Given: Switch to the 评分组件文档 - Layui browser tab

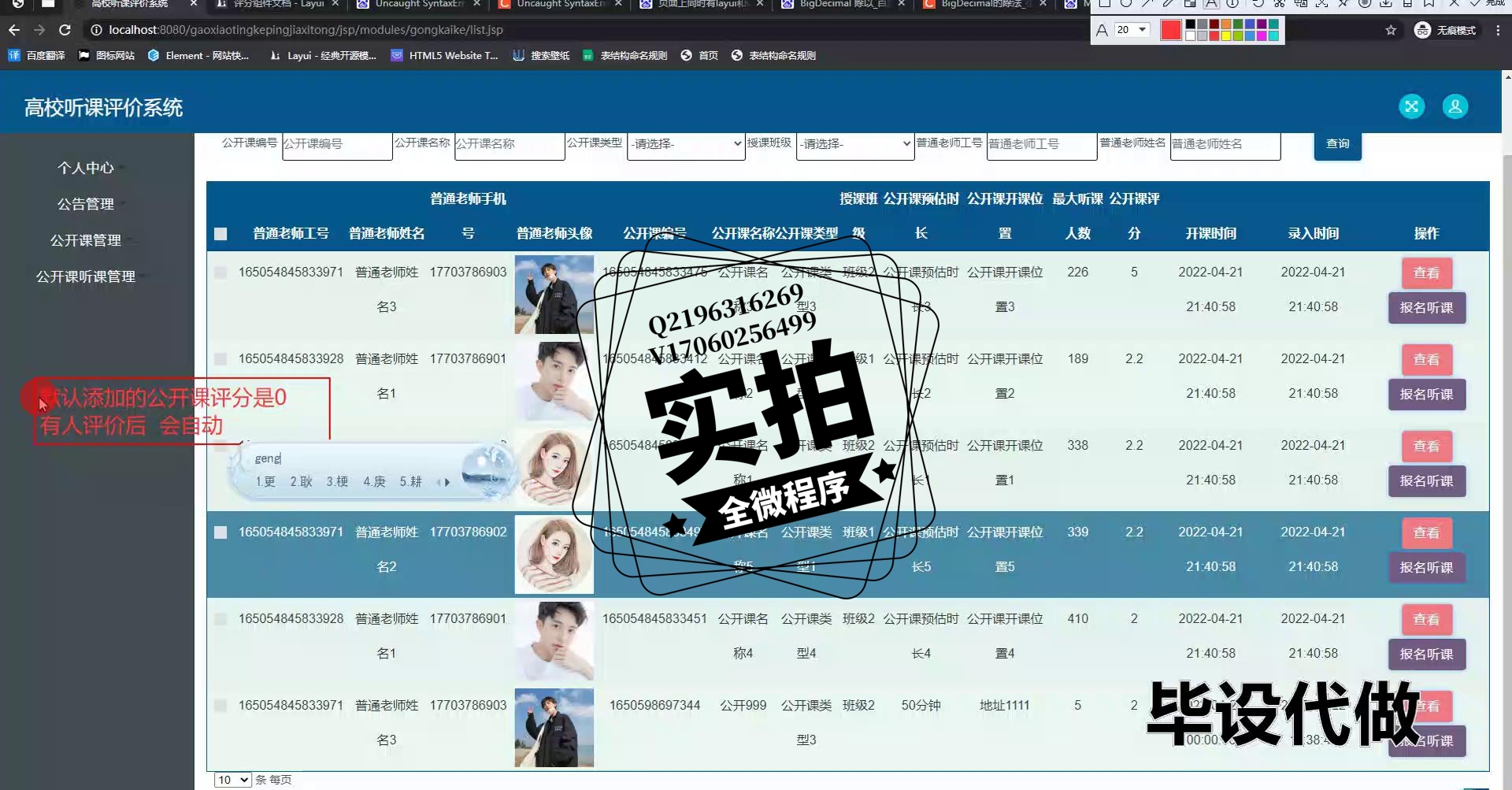Looking at the screenshot, I should [x=277, y=4].
